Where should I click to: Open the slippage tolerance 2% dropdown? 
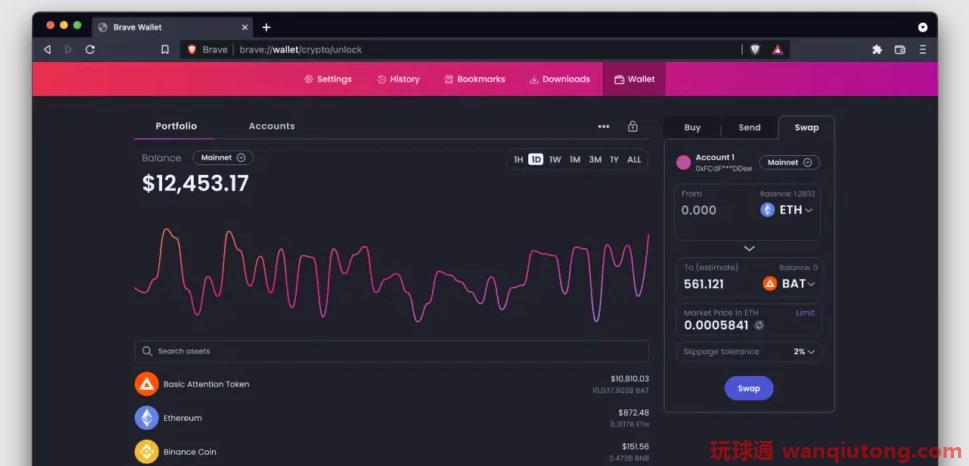(804, 352)
